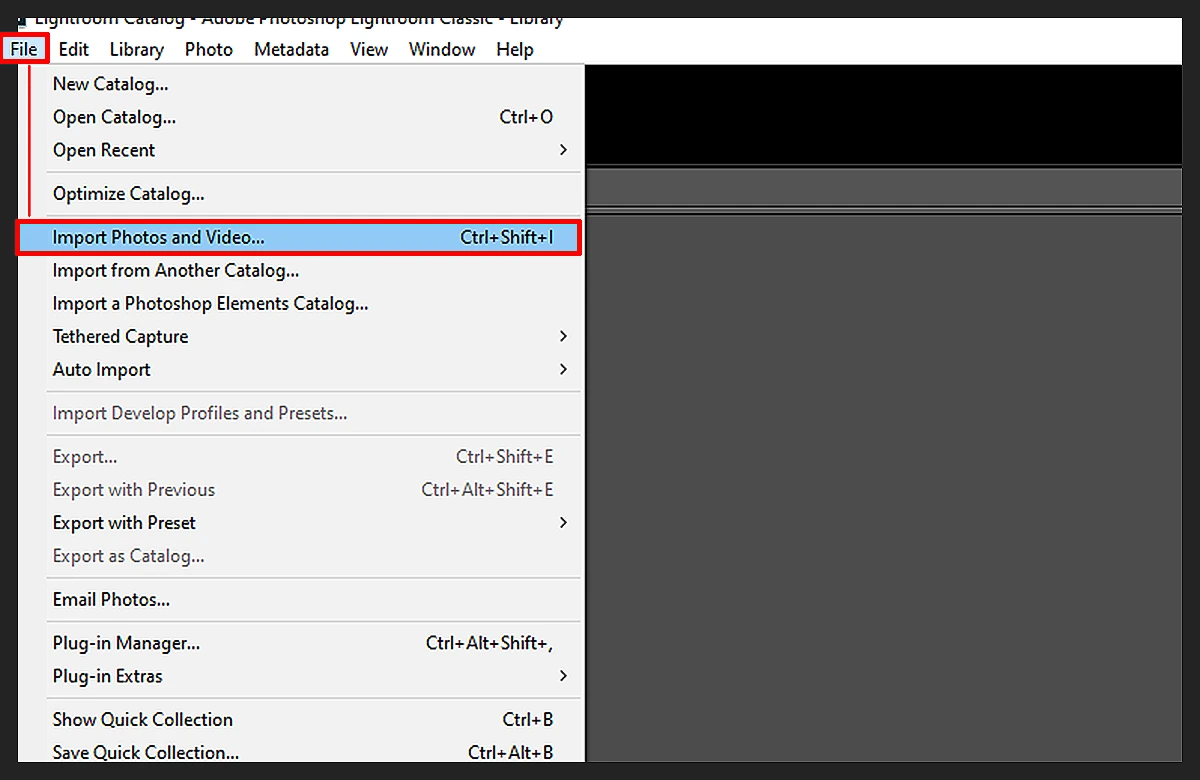Select Show Quick Collection
Screen dimensions: 1200x780
pyautogui.click(x=142, y=720)
